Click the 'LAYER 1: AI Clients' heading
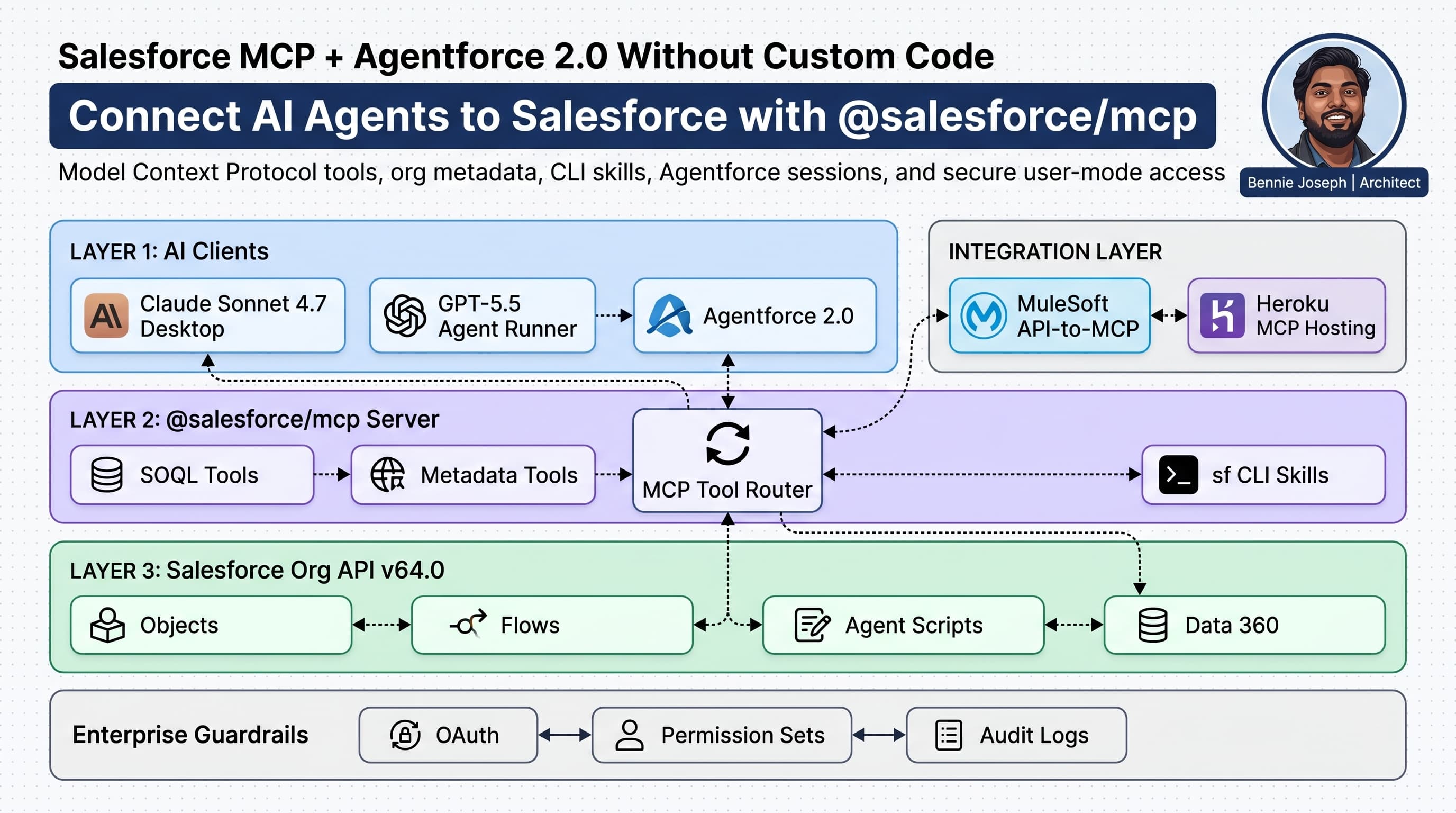The height and width of the screenshot is (813, 1456). 169,251
